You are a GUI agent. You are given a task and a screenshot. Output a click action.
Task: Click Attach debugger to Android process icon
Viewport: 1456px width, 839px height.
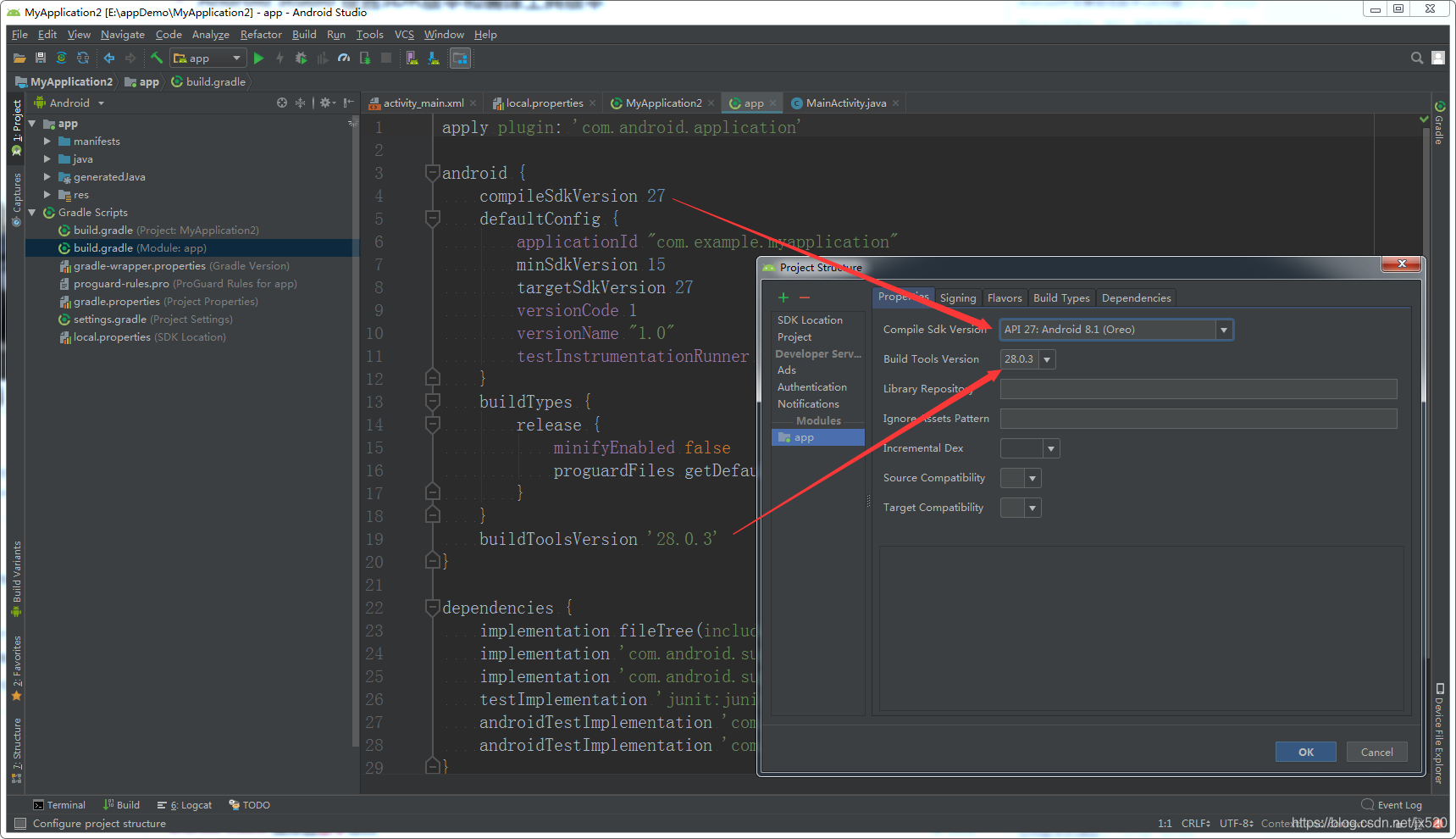tap(365, 58)
